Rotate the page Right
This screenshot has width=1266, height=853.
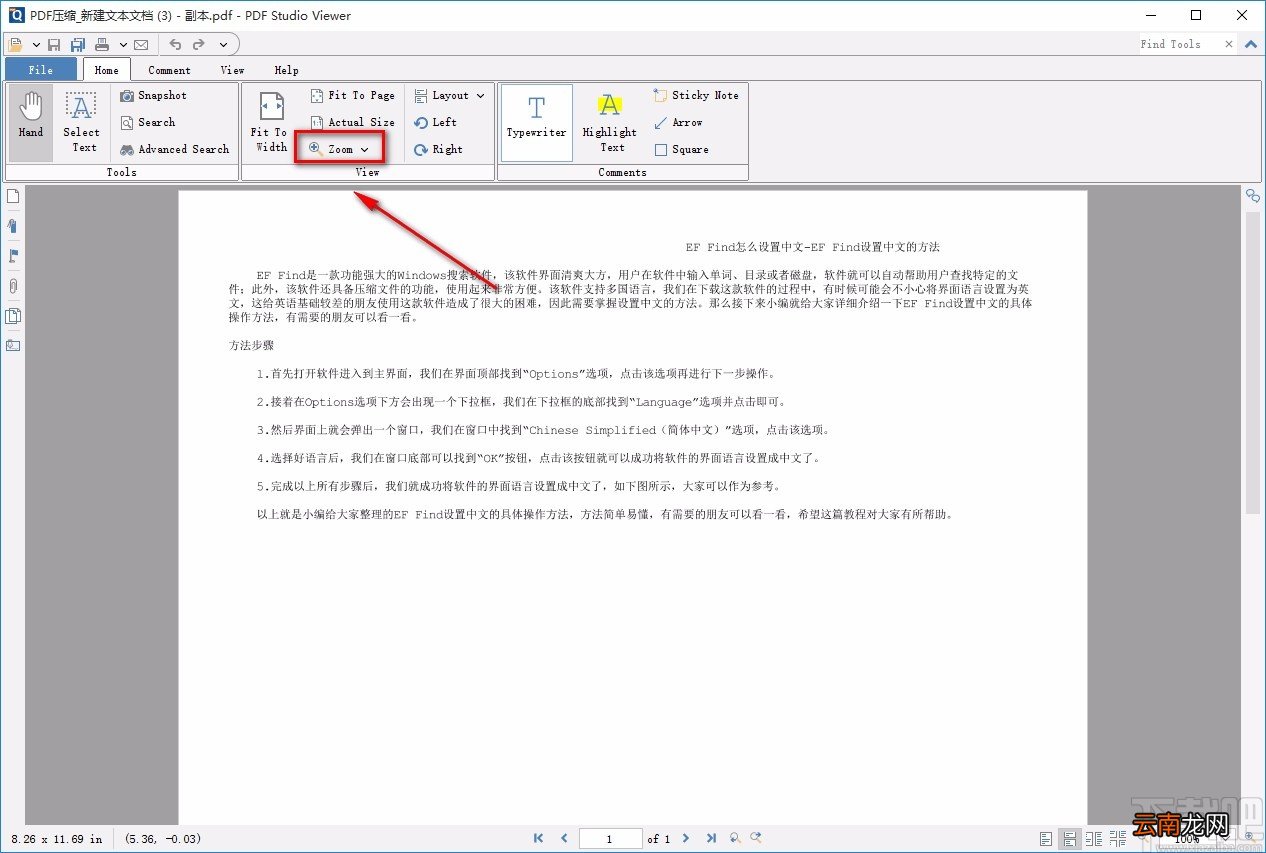[439, 149]
